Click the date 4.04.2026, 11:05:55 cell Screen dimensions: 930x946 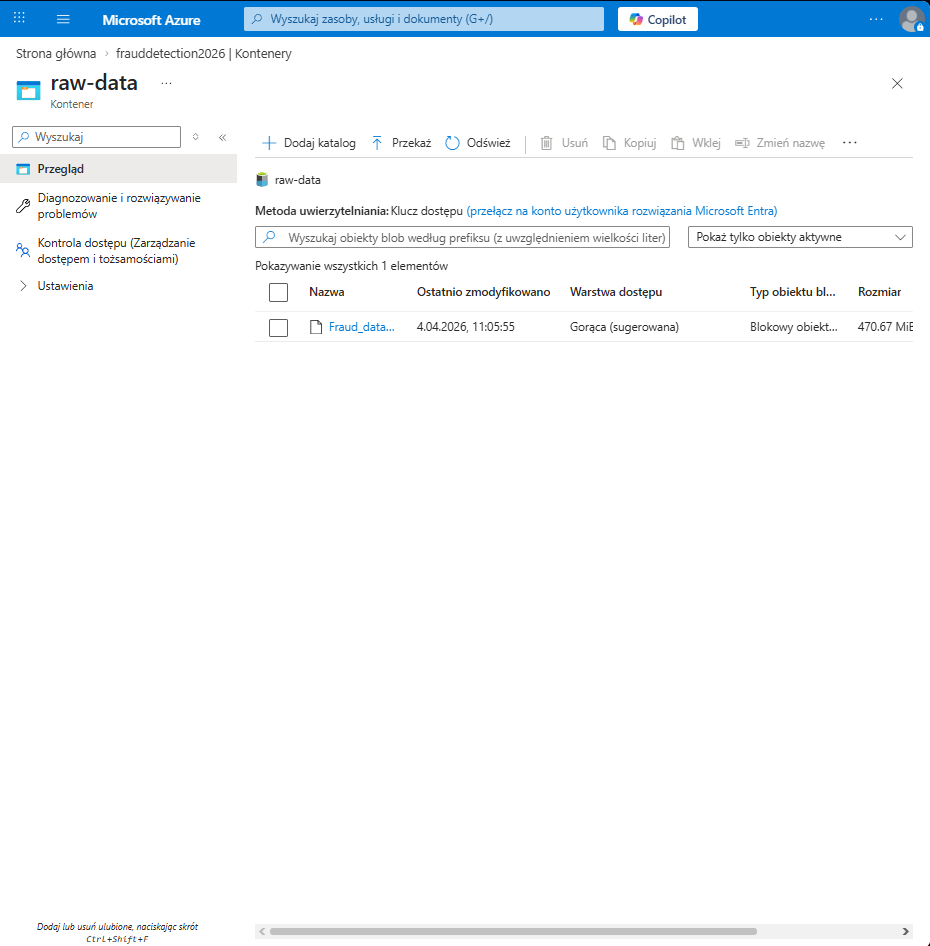click(465, 327)
